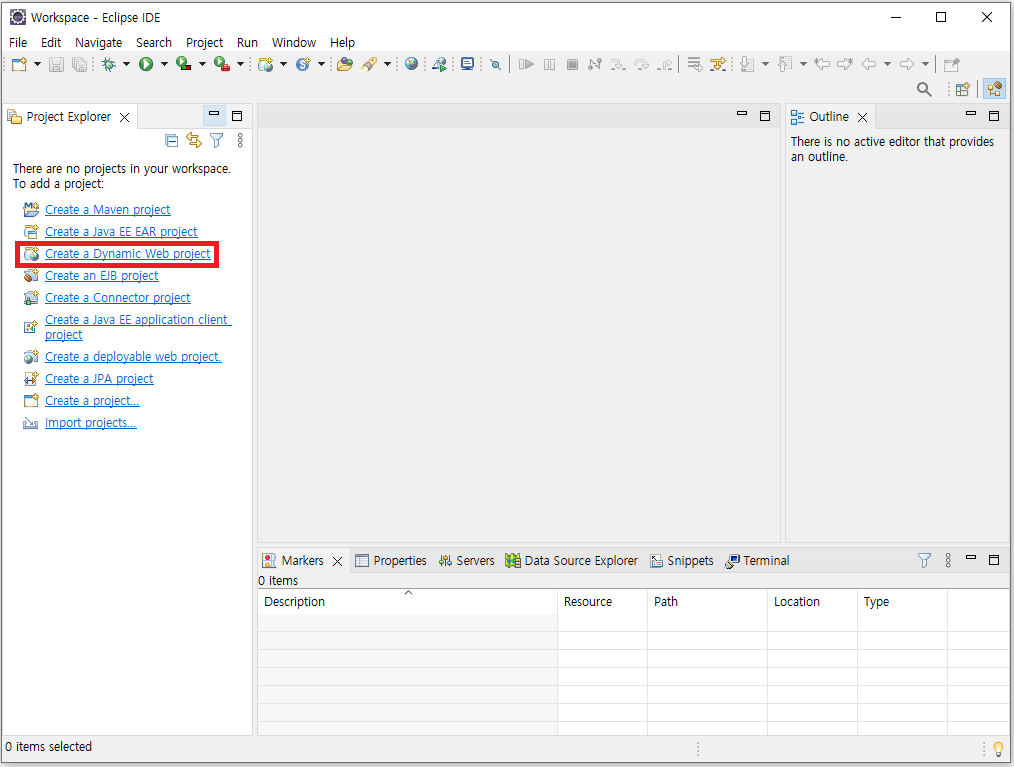The height and width of the screenshot is (767, 1014).
Task: Click the Next Edit Location icon
Action: [845, 64]
